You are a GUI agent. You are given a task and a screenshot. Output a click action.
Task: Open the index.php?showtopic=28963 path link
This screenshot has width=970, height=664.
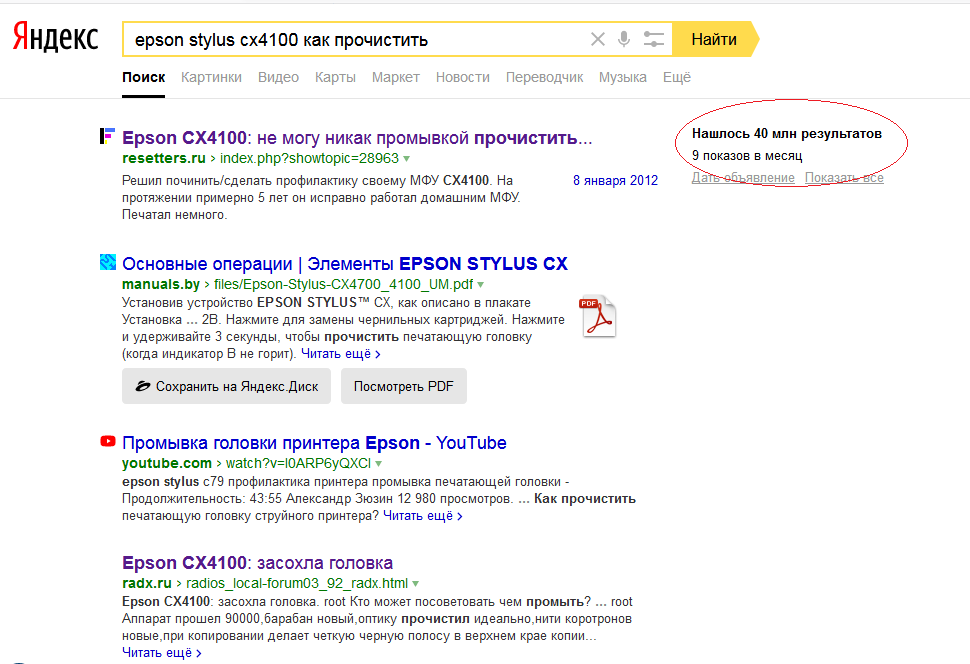309,158
